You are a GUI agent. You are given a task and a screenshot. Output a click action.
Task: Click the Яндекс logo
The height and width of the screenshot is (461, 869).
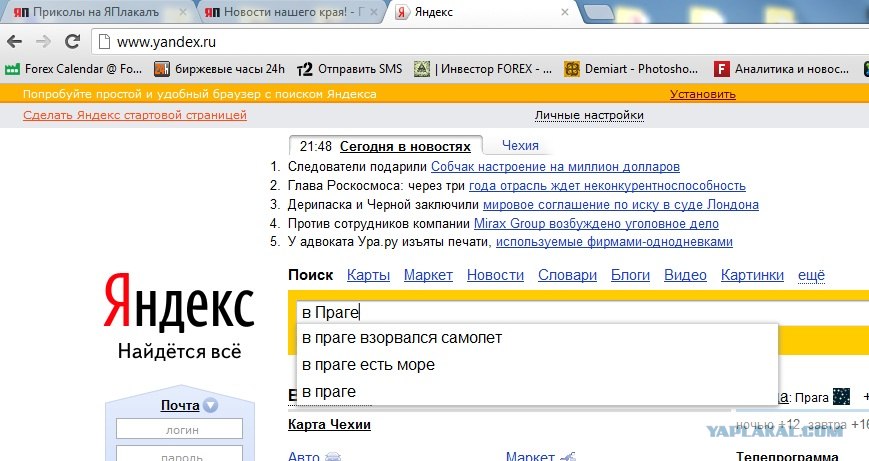(178, 301)
